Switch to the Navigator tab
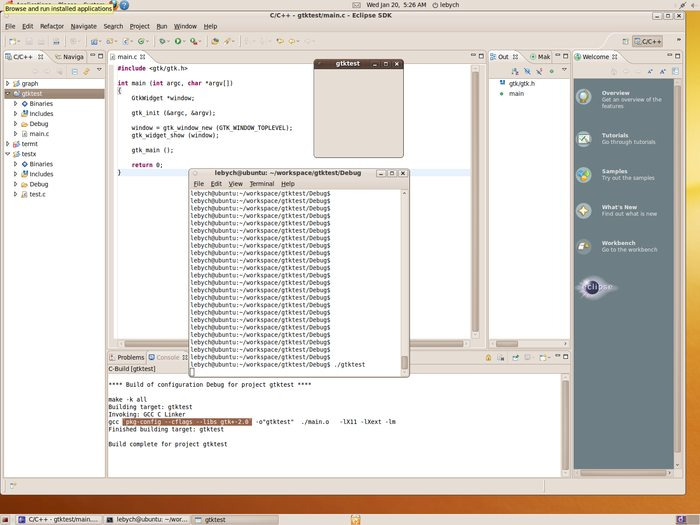 click(x=69, y=57)
